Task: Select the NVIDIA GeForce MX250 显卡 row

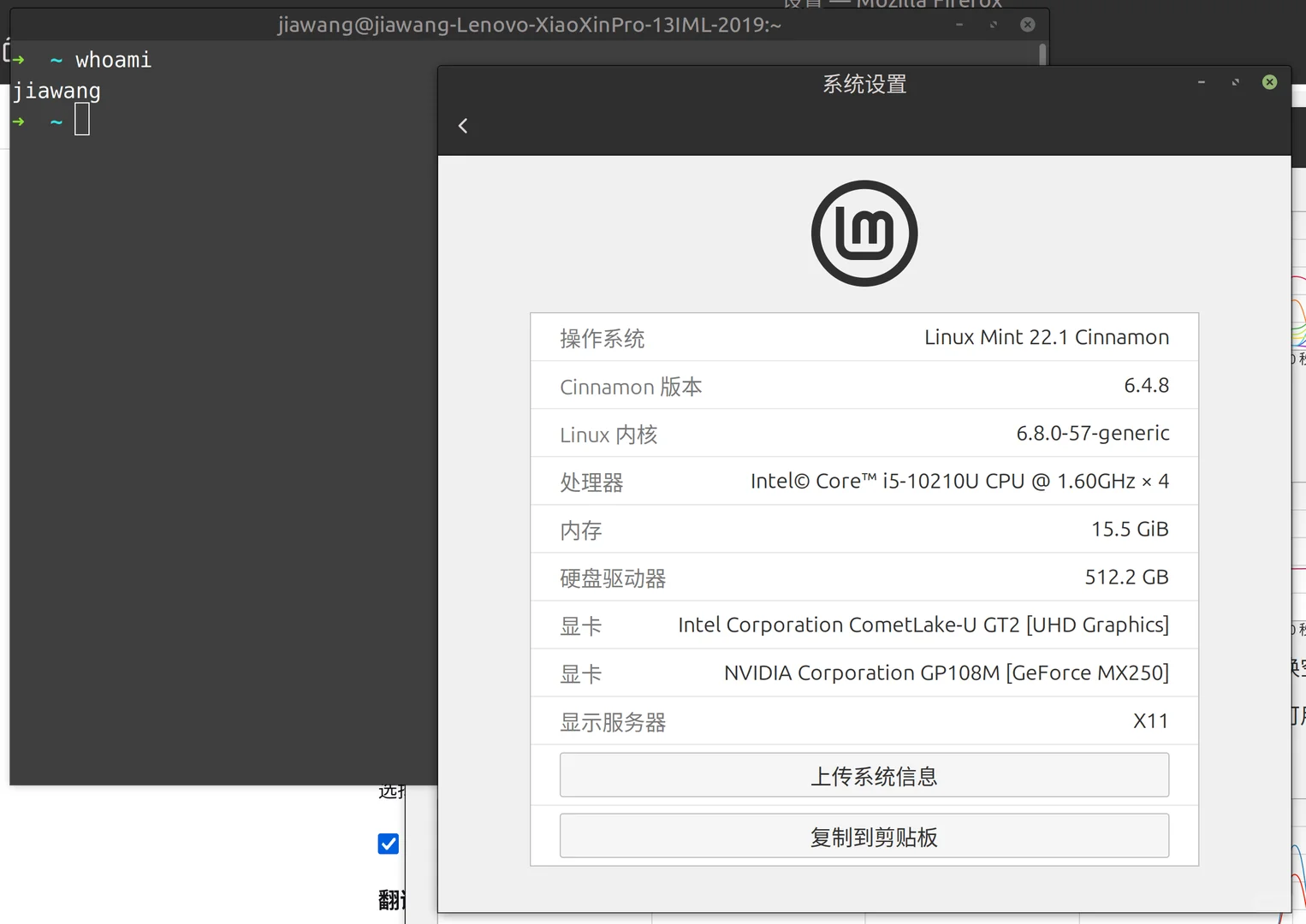Action: [864, 672]
